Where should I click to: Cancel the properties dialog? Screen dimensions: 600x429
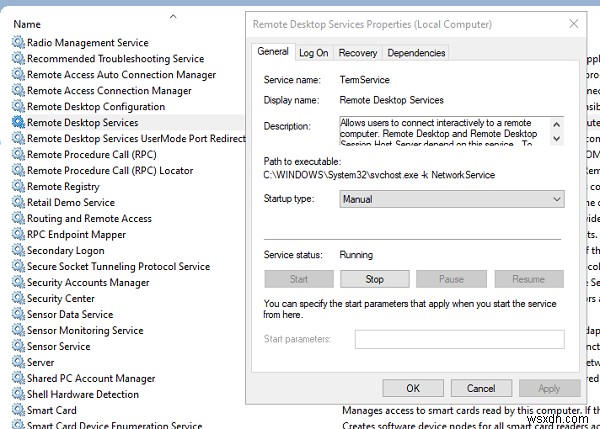[481, 388]
